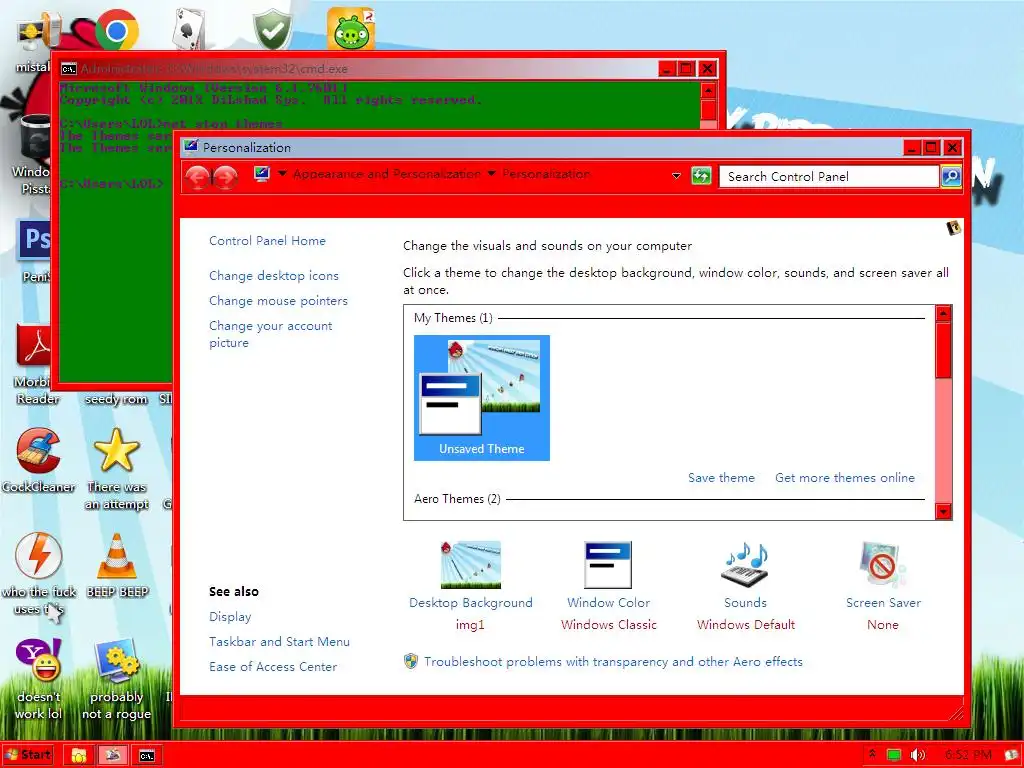This screenshot has width=1024, height=768.
Task: Click cmd window scroll-up arrow
Action: pos(709,90)
